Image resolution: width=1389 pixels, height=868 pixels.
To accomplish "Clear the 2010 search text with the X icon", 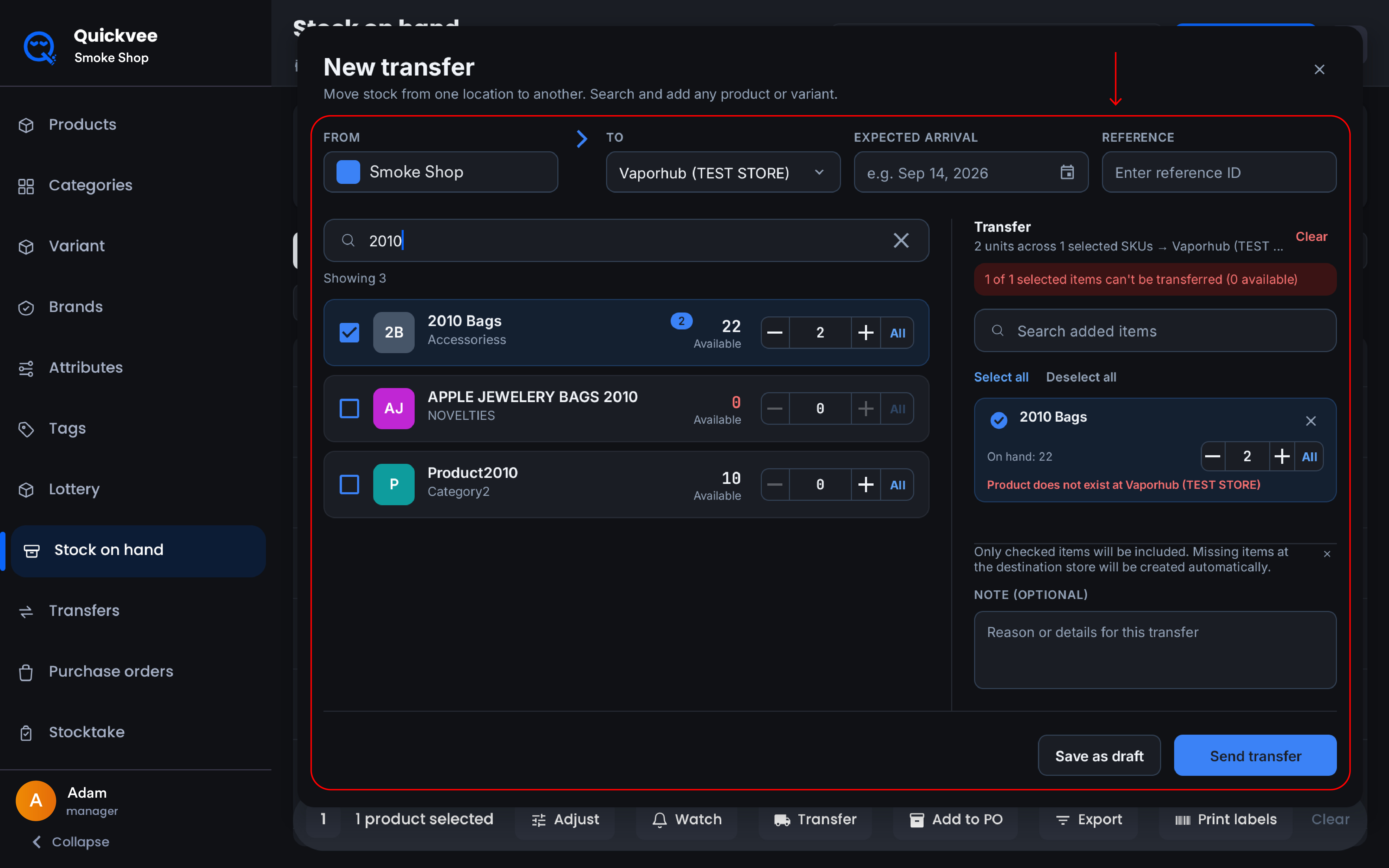I will pyautogui.click(x=901, y=241).
